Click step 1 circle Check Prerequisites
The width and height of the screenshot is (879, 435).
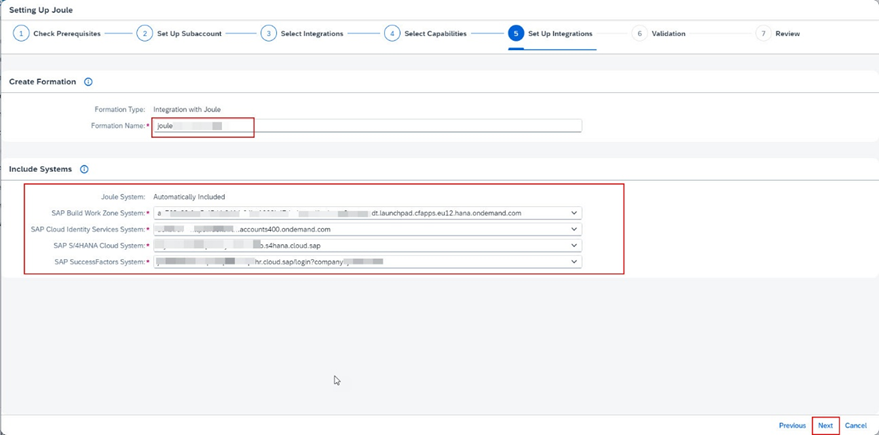click(x=21, y=34)
